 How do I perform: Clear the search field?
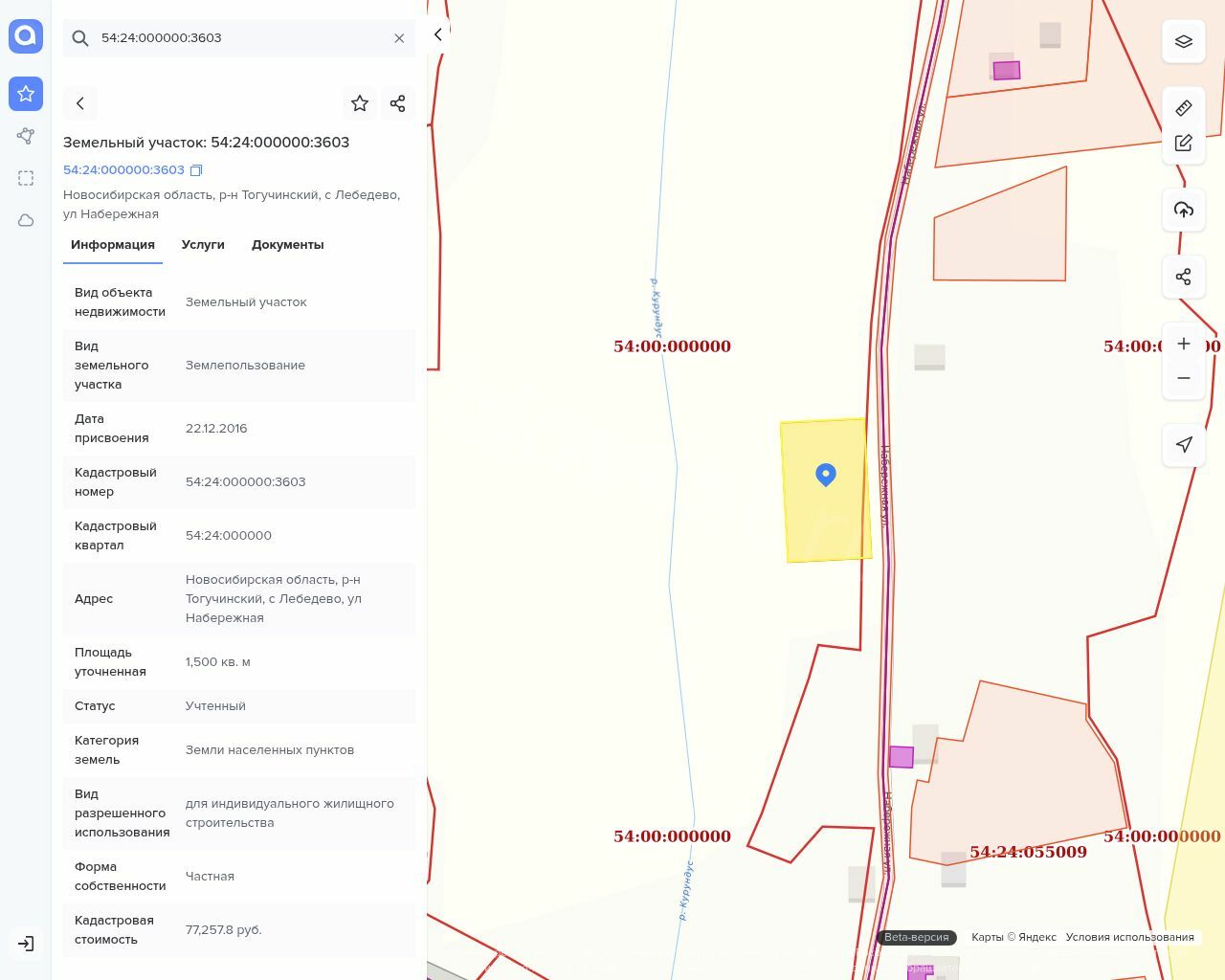399,38
